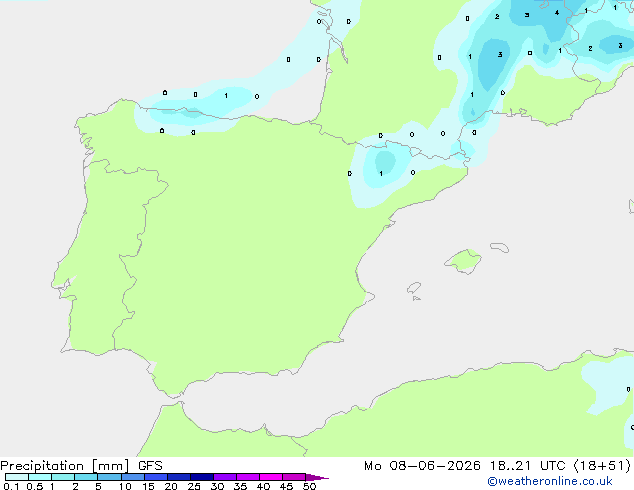634x490 pixels.
Task: Open the weatheronline.co.uk copyright link
Action: click(550, 482)
